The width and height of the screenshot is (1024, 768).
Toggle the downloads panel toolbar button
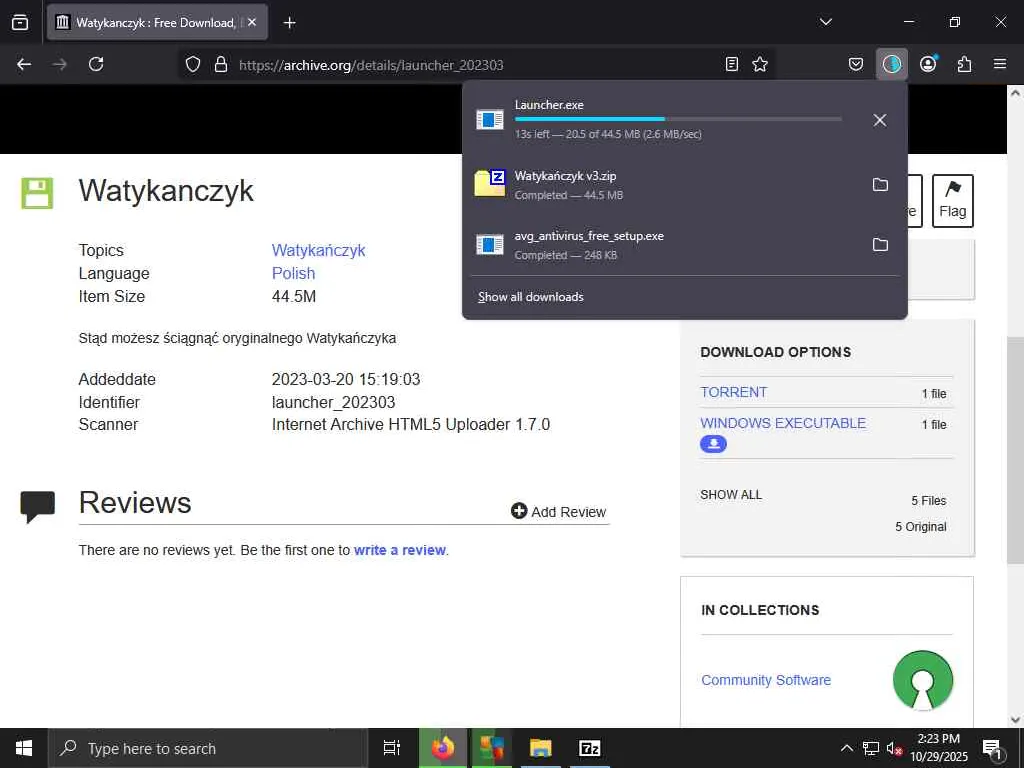tap(891, 64)
